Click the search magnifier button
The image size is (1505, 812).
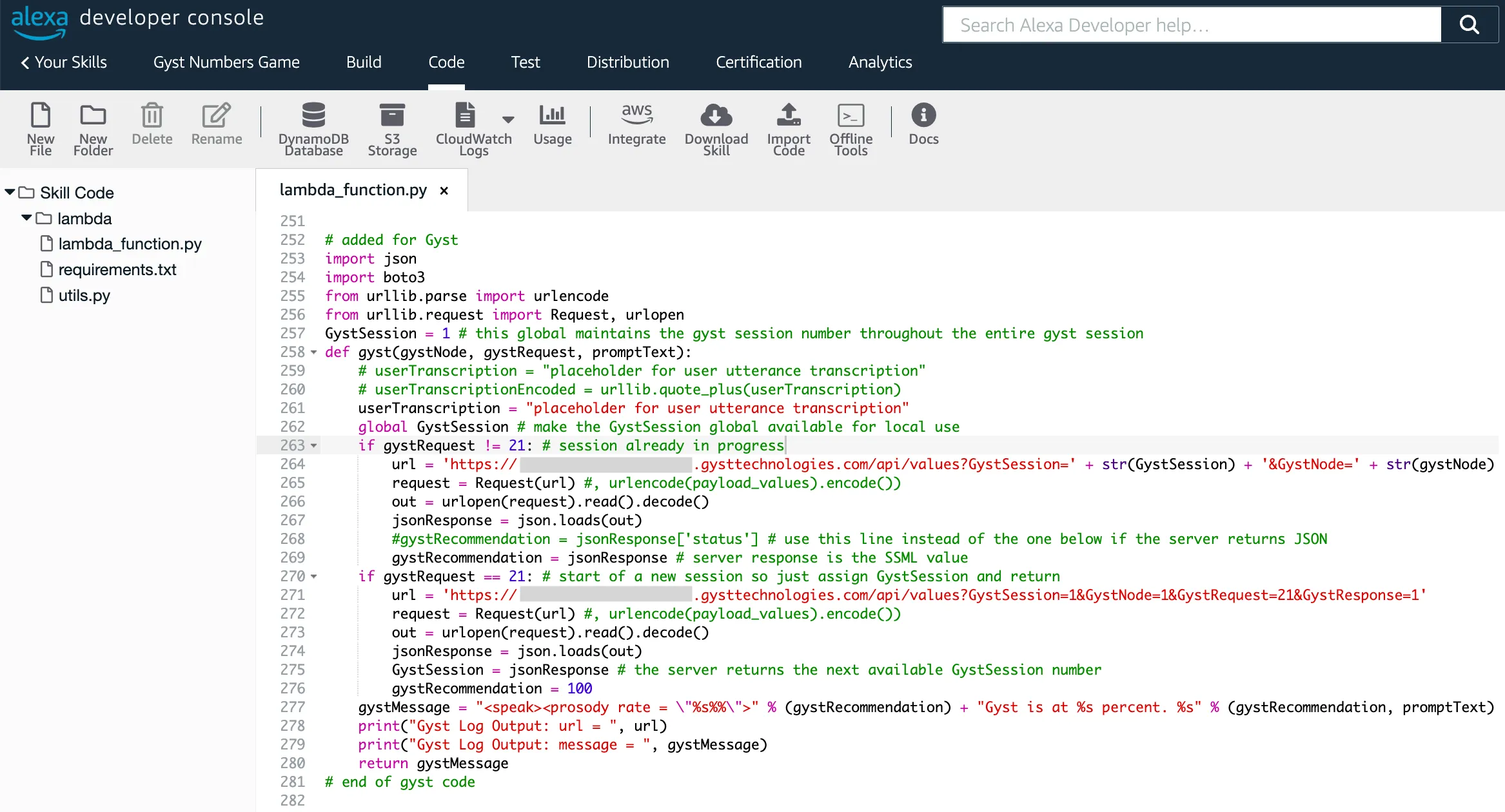(1469, 25)
